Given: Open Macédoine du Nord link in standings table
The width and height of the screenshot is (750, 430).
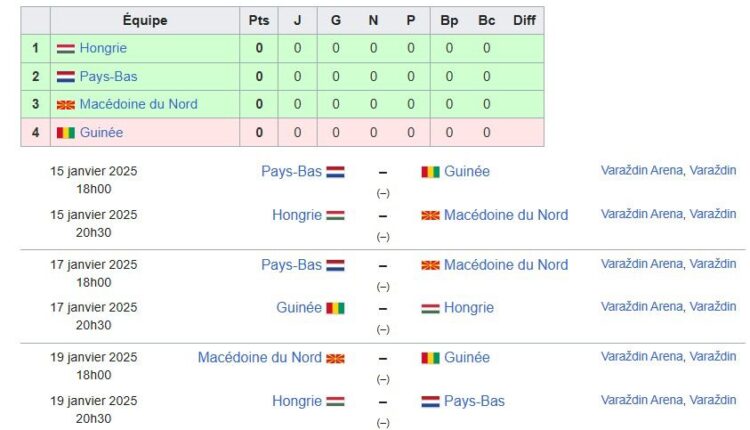Looking at the screenshot, I should pos(138,104).
